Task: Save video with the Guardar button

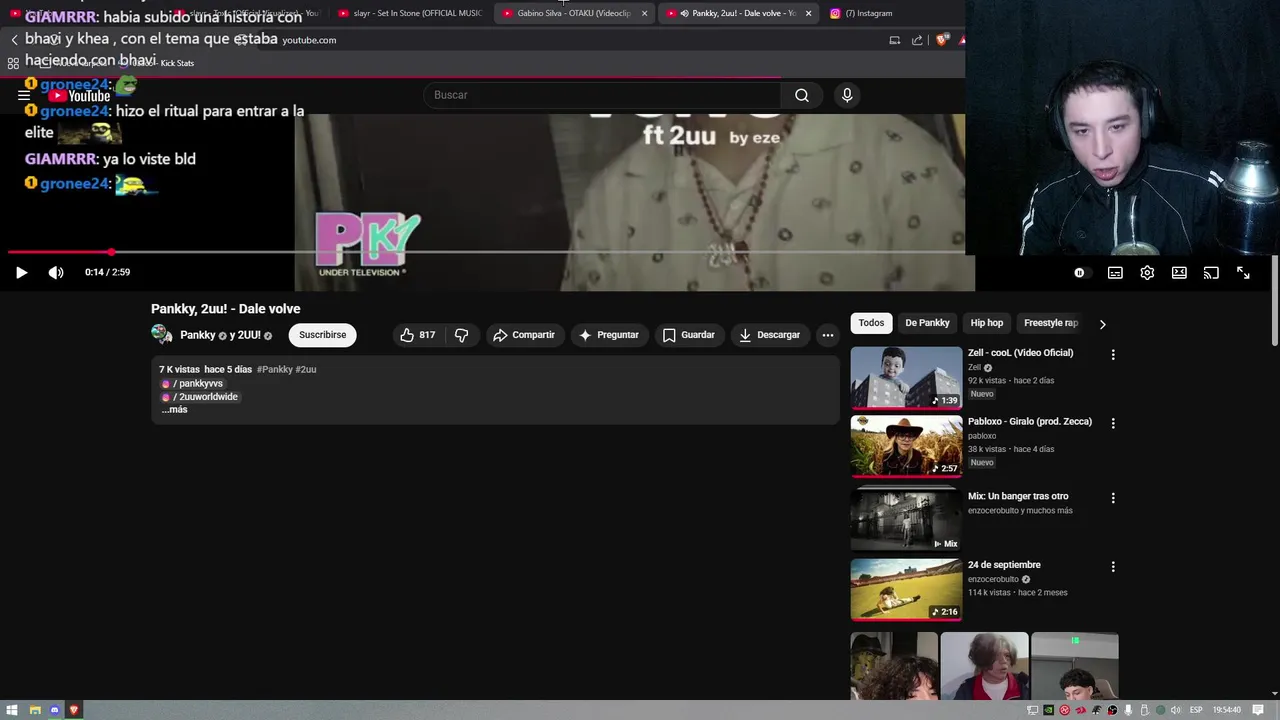Action: [x=689, y=335]
